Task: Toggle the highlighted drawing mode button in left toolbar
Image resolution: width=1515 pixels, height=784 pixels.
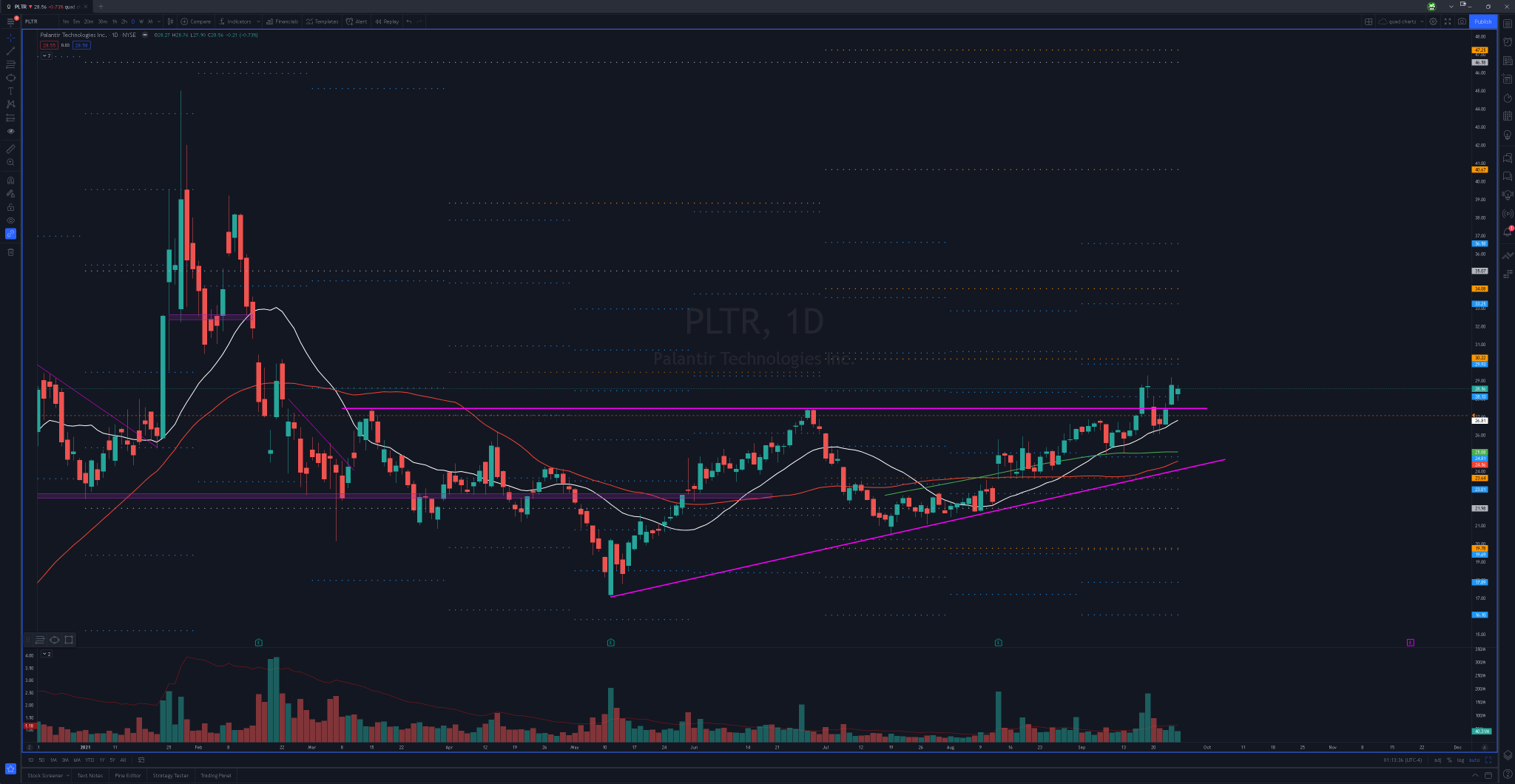Action: click(x=10, y=234)
